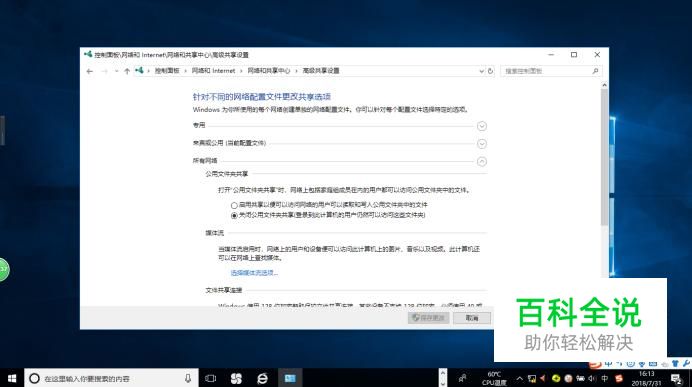Click the 文件共享连接 section label
This screenshot has height=387, width=692.
(224, 290)
